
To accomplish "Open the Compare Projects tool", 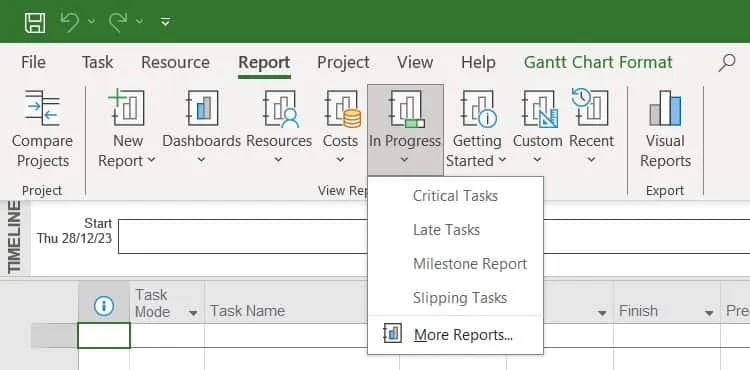I will (43, 129).
